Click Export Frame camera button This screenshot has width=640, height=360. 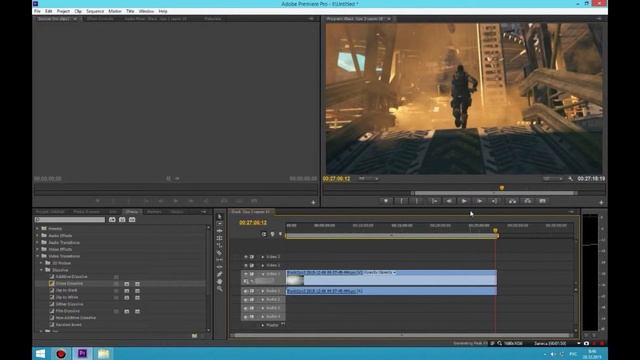(543, 201)
